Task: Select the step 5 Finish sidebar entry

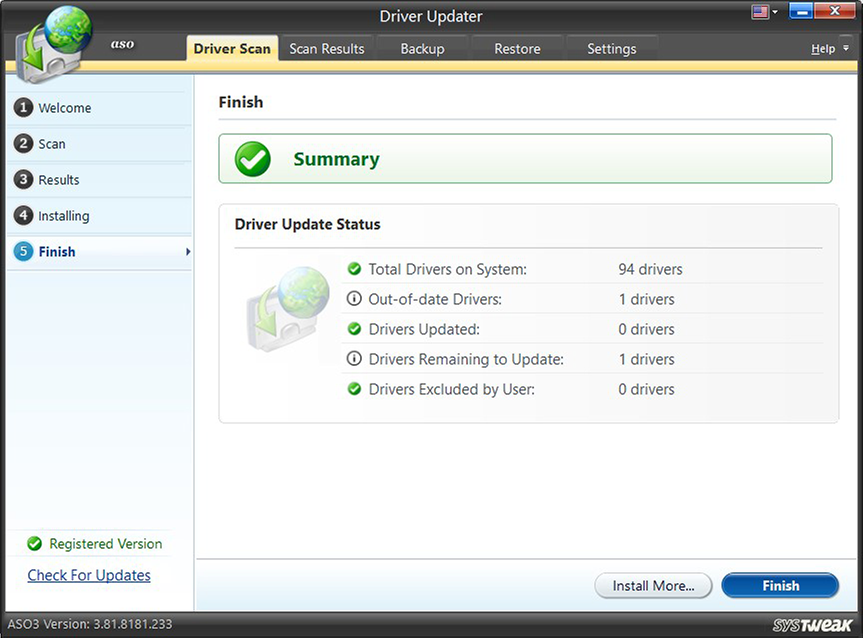Action: [22, 252]
